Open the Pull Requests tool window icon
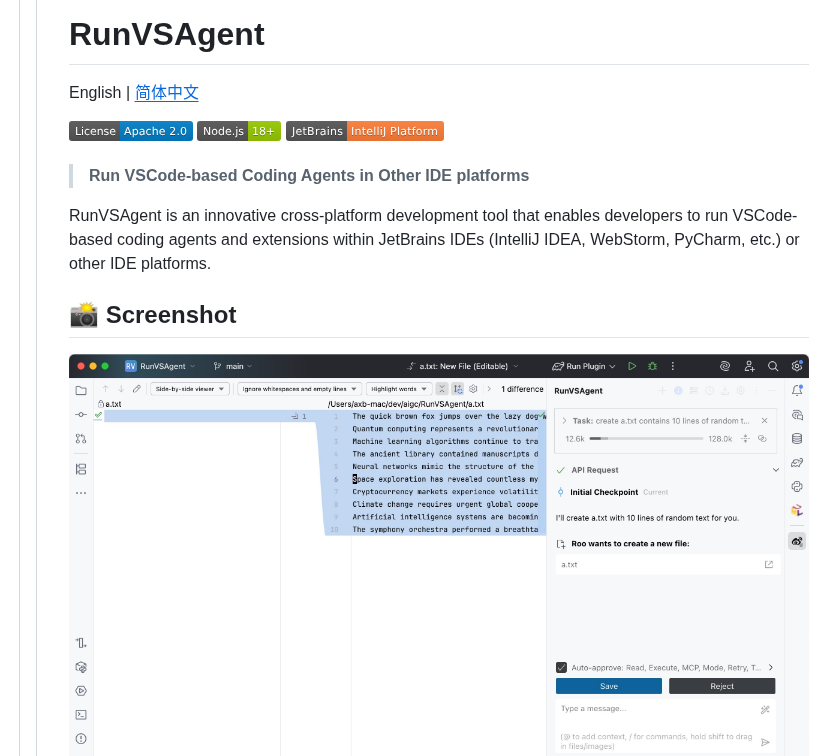The height and width of the screenshot is (756, 834). pyautogui.click(x=81, y=438)
